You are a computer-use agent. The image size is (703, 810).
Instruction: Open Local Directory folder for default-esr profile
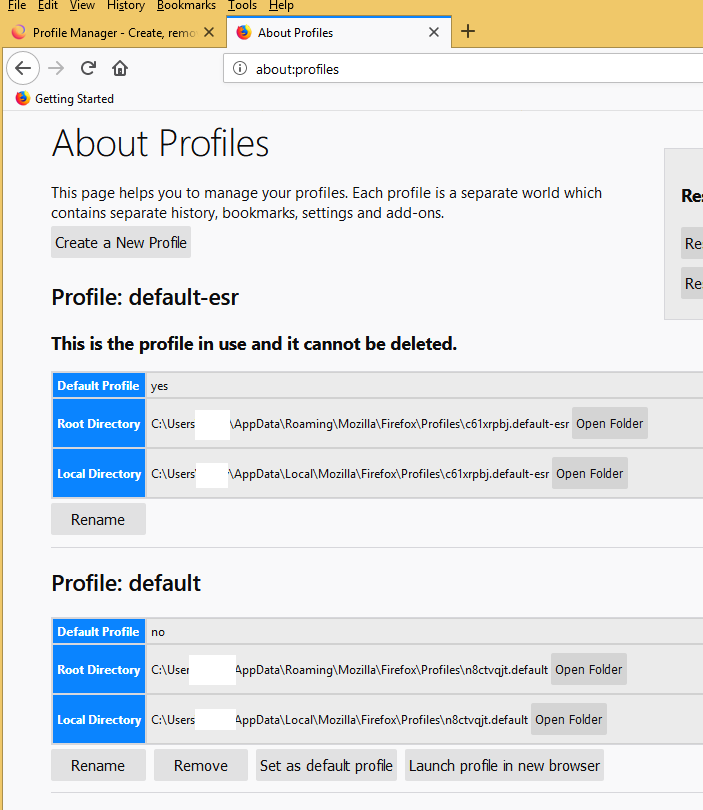(589, 473)
